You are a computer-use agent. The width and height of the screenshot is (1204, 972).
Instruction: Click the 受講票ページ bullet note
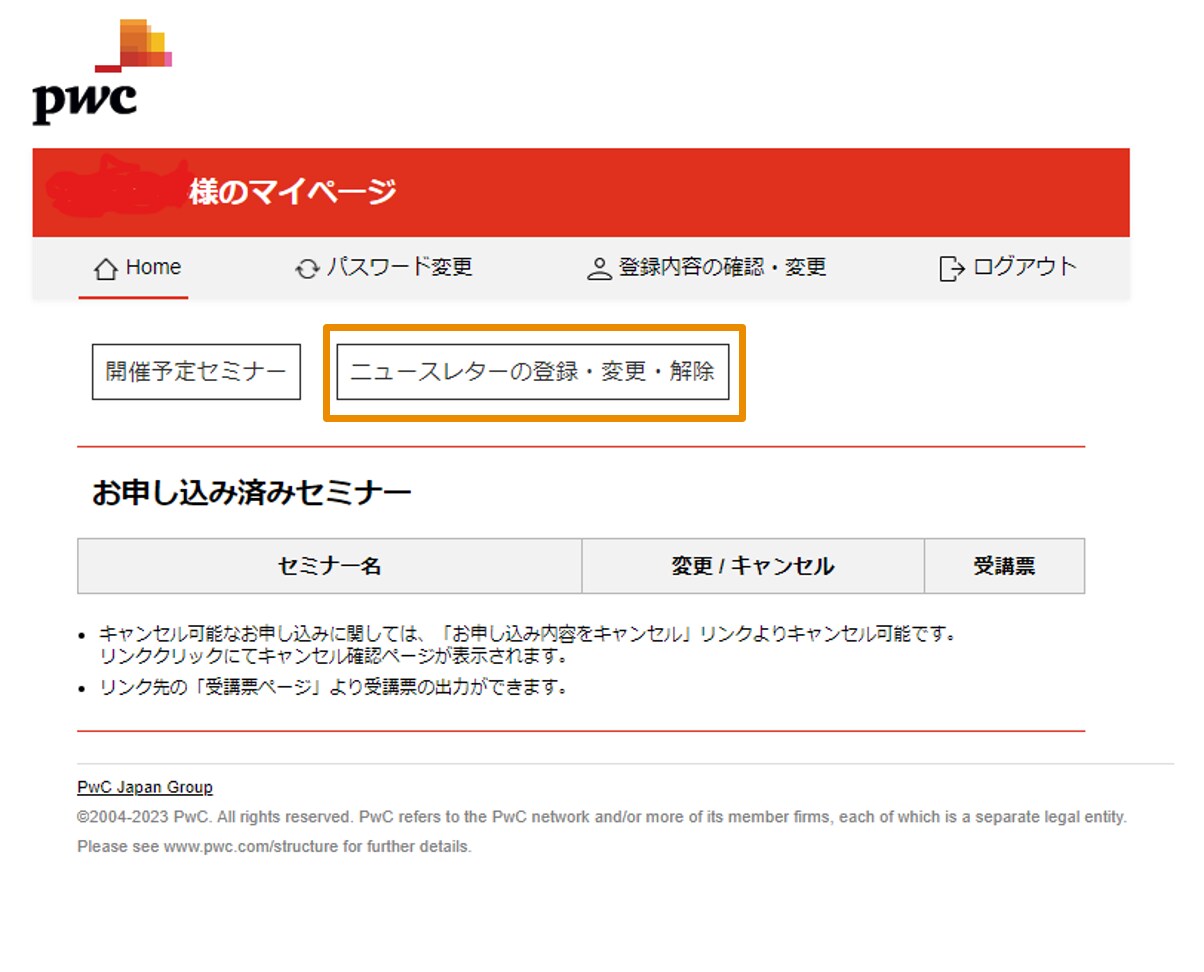point(333,688)
